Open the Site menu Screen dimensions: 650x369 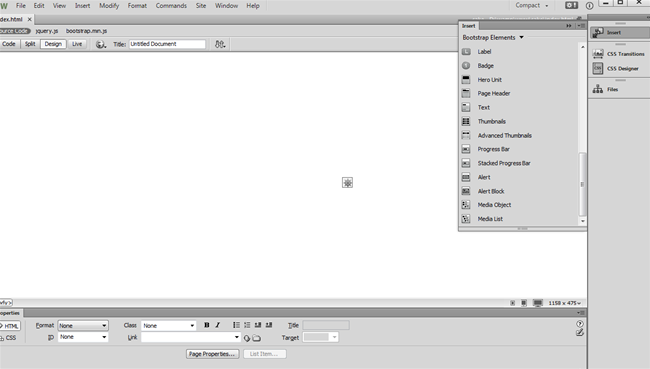pos(201,5)
